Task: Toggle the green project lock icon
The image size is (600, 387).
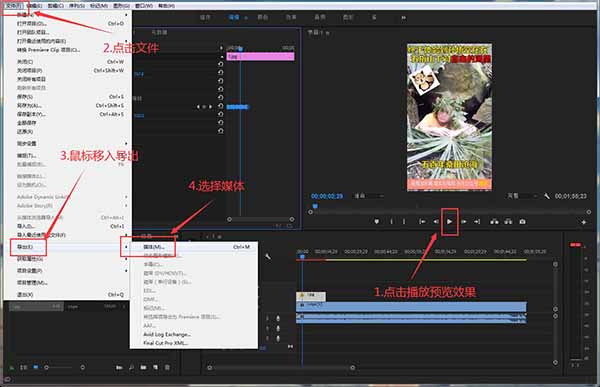Action: pyautogui.click(x=11, y=368)
